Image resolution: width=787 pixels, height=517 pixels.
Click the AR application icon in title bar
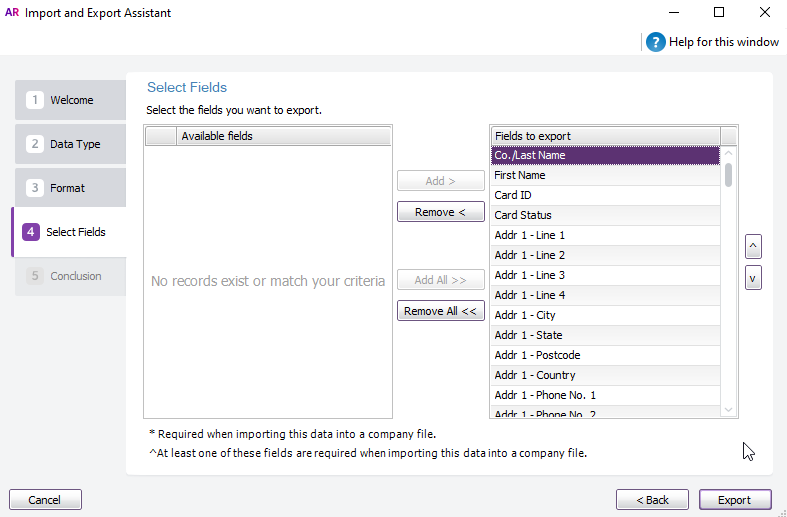[12, 13]
